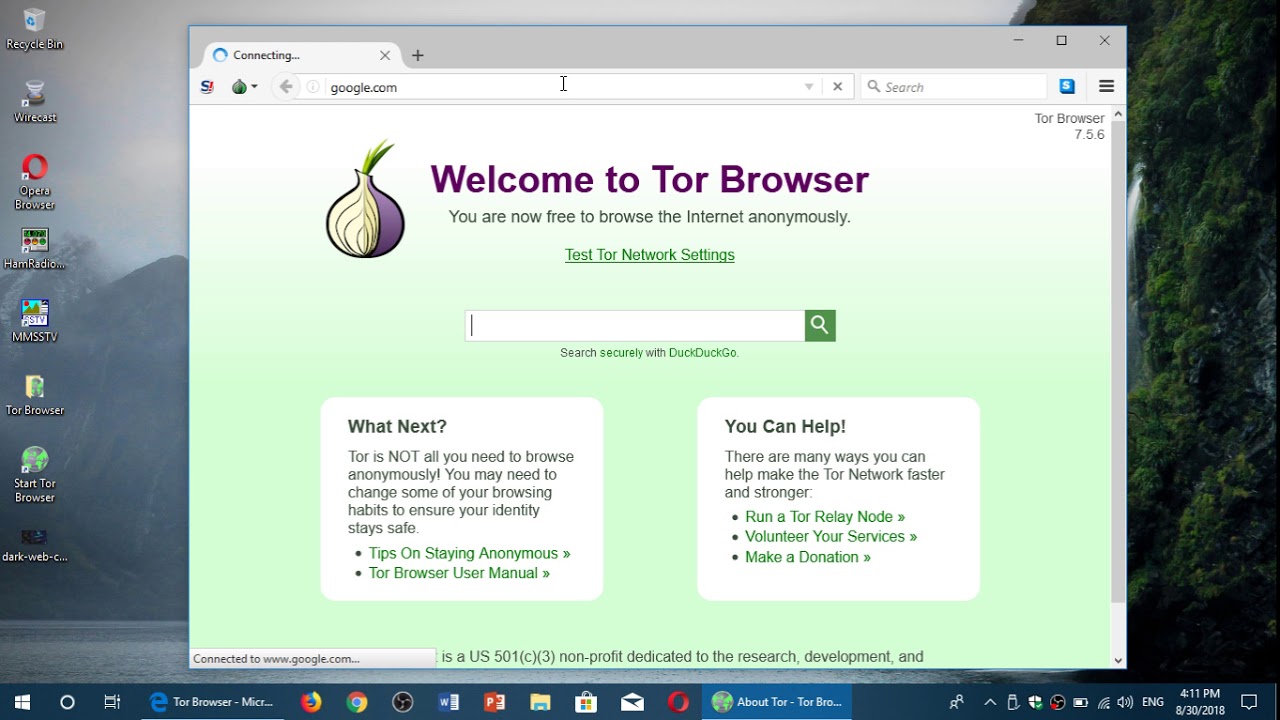Open the Wi-Fi network tray icon
1280x720 pixels.
[1103, 702]
